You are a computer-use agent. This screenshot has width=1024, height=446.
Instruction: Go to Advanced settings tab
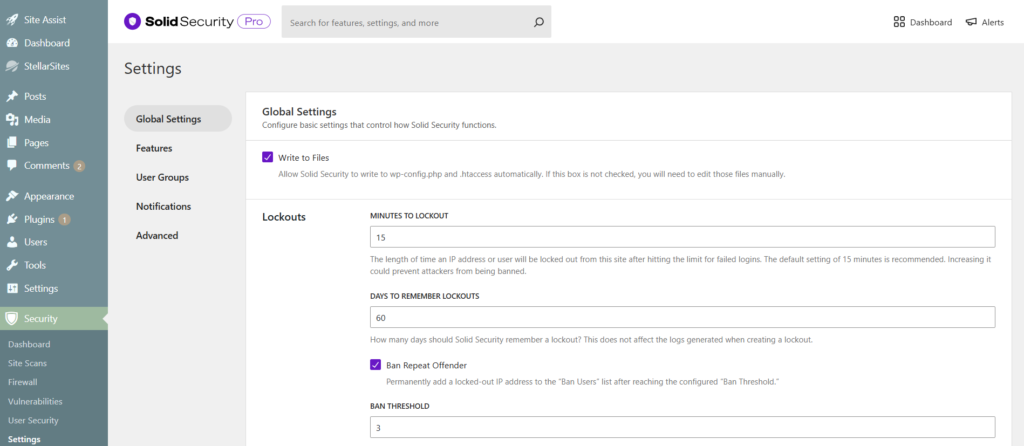(157, 235)
